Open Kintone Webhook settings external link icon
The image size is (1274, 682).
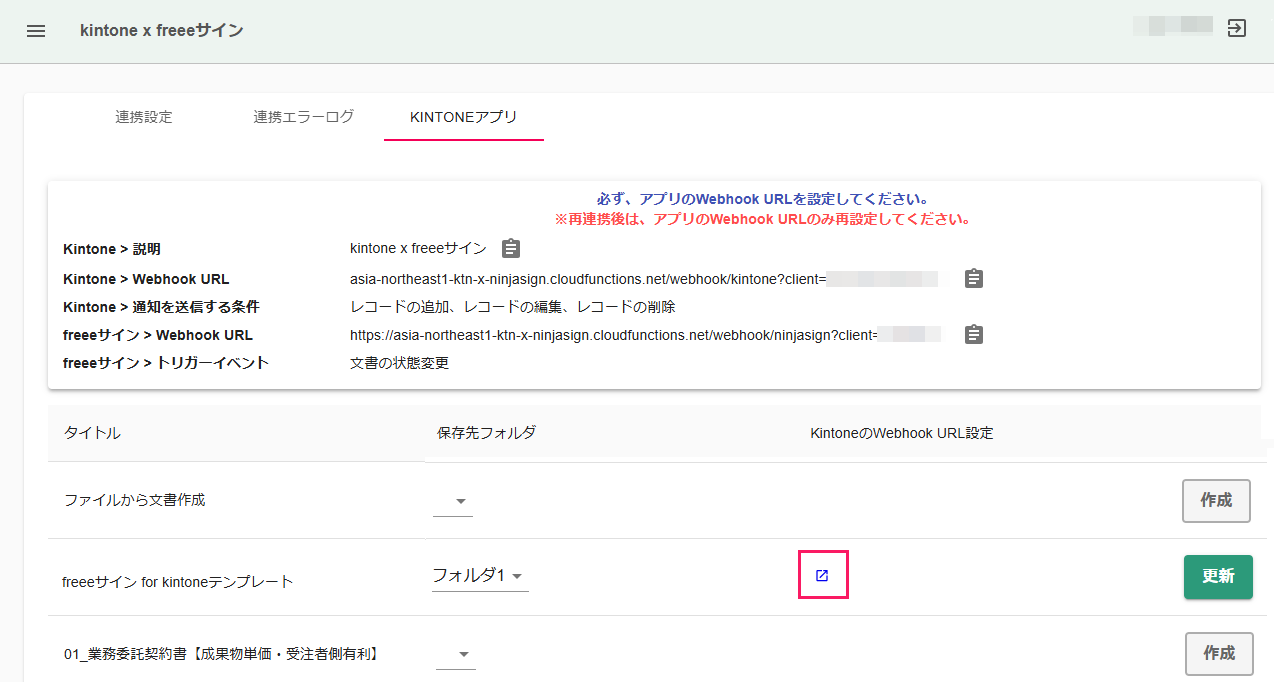822,576
